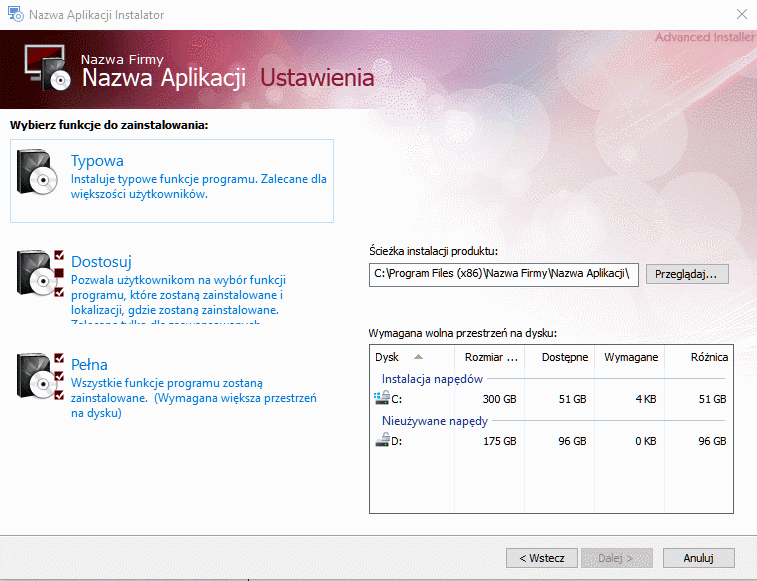Click the D: drive icon in disk list
Screen dimensions: 757x581
click(x=380, y=440)
